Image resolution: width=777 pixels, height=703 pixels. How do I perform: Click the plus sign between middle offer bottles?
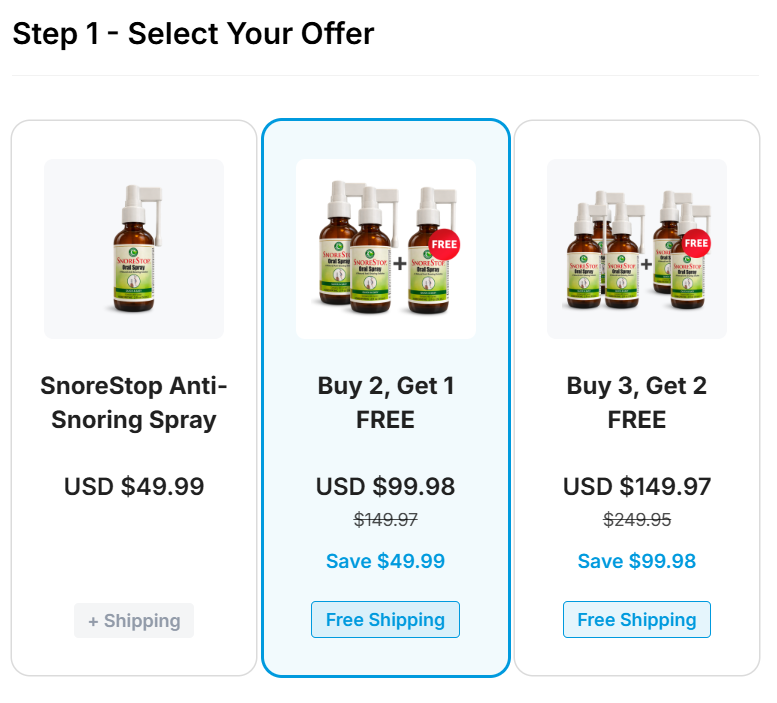tap(399, 264)
